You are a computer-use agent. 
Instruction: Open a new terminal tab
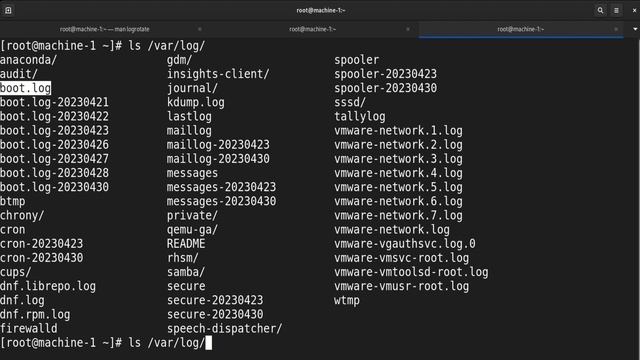pos(8,10)
